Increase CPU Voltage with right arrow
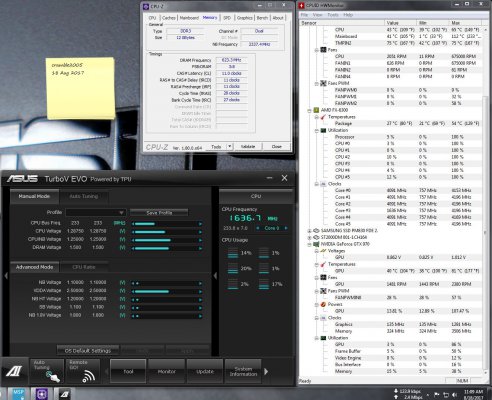 click(200, 232)
